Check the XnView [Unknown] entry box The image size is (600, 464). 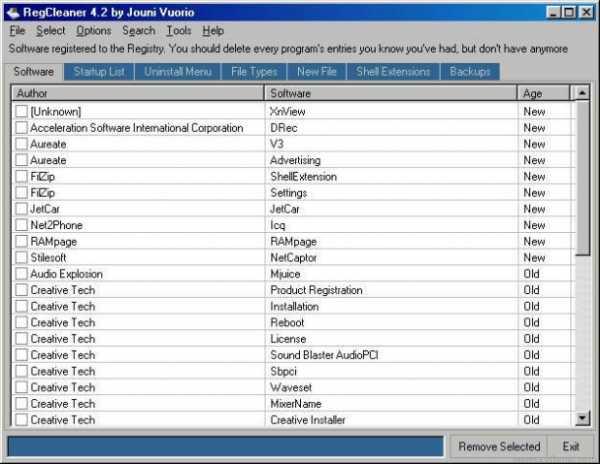22,112
